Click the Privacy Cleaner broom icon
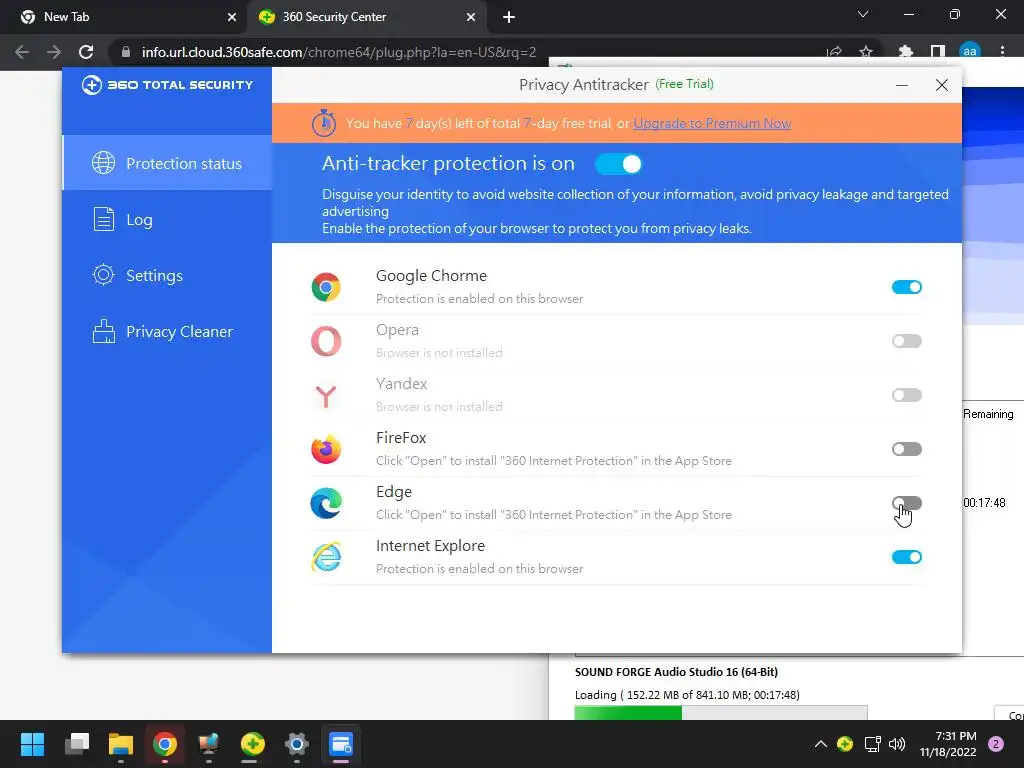Image resolution: width=1024 pixels, height=768 pixels. (103, 331)
